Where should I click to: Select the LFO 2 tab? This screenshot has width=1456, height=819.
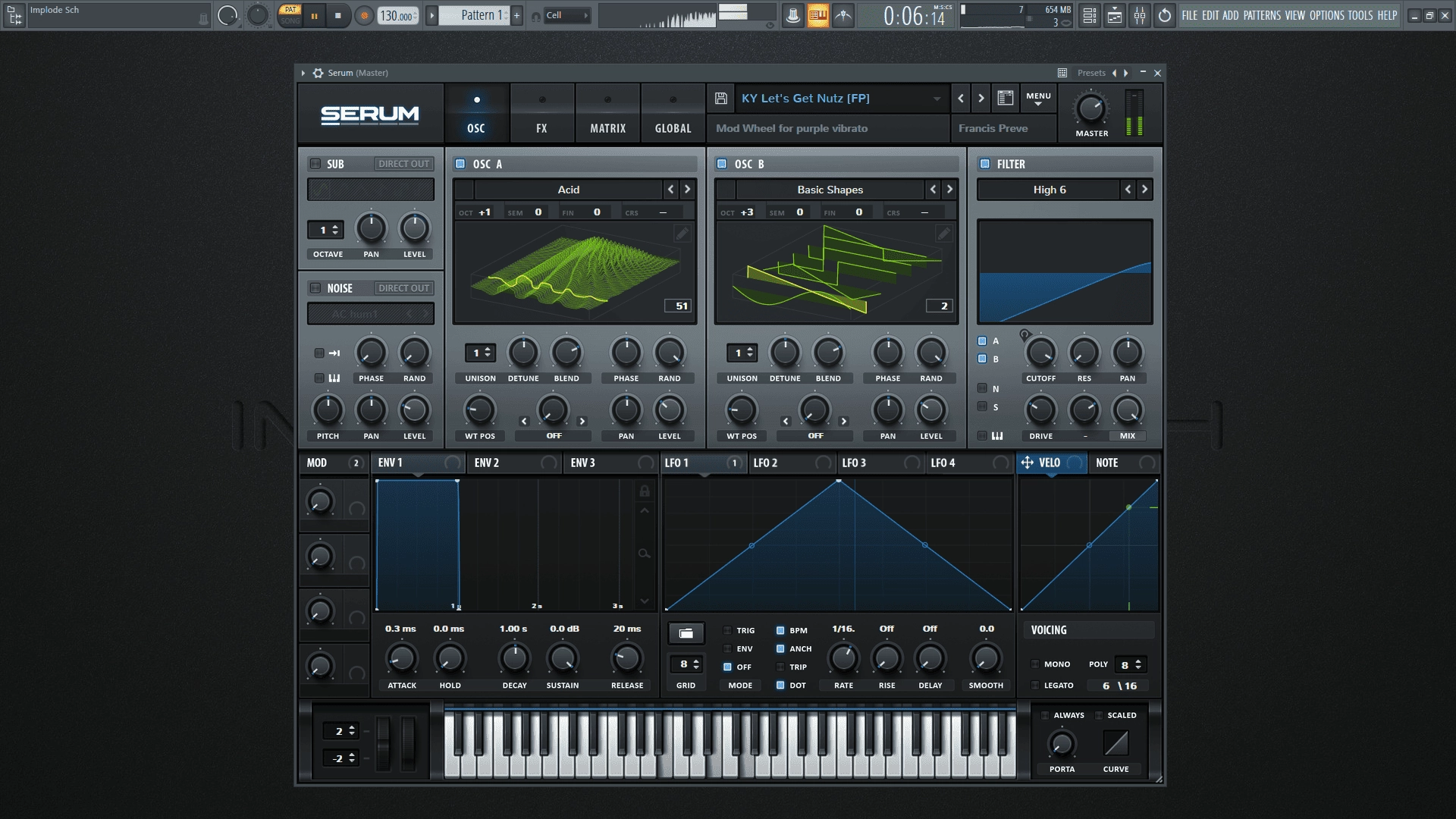pyautogui.click(x=792, y=463)
